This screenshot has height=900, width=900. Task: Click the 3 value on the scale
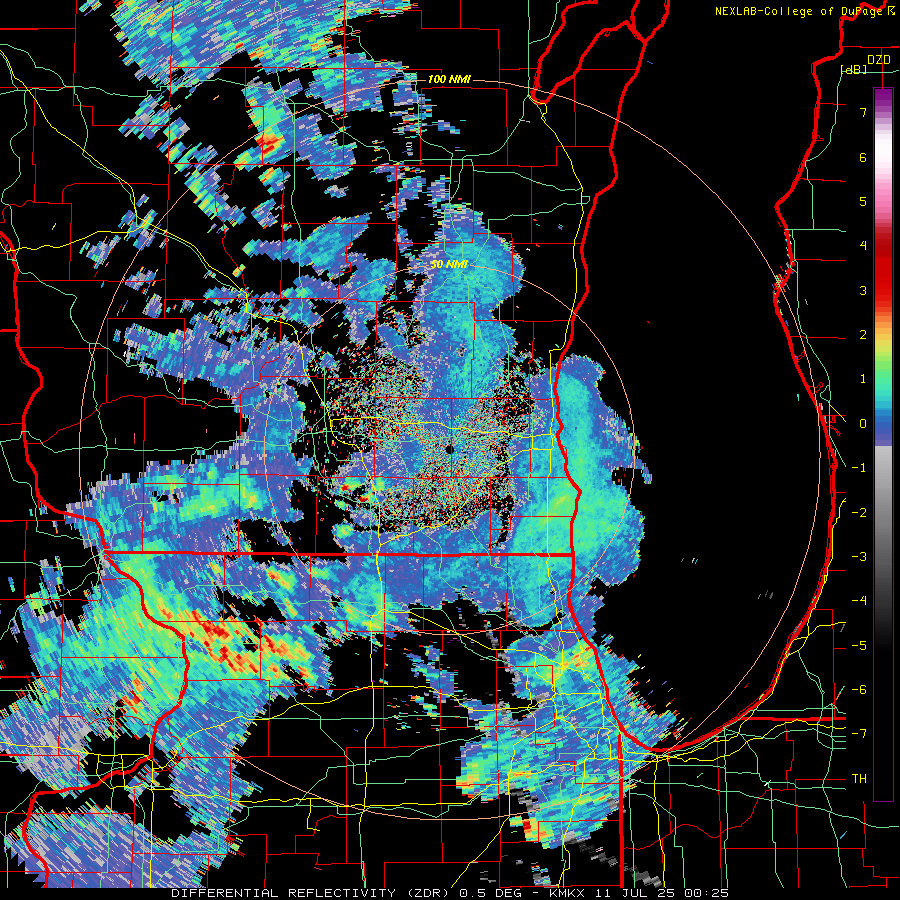click(x=863, y=290)
